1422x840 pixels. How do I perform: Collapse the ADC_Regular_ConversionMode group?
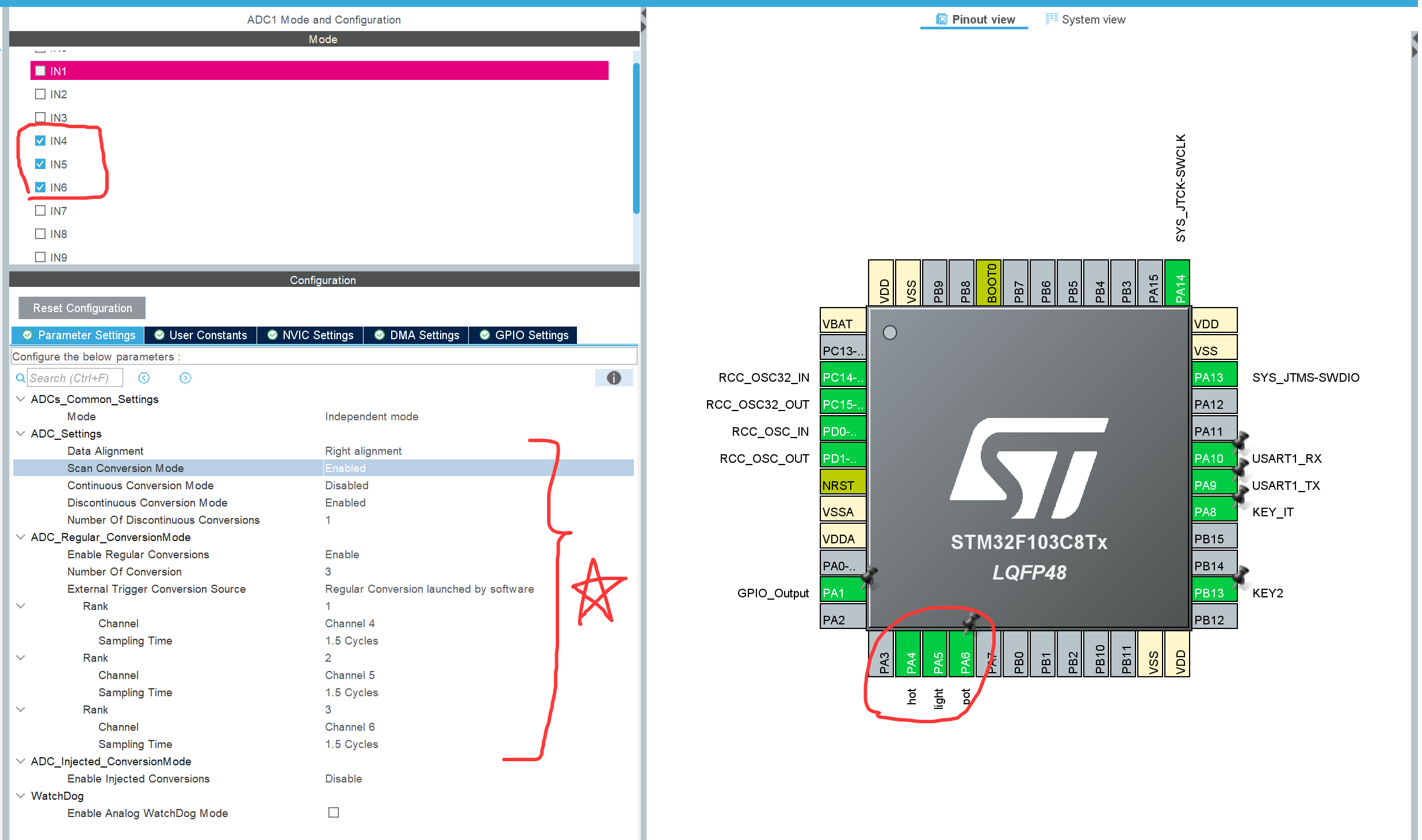(21, 537)
